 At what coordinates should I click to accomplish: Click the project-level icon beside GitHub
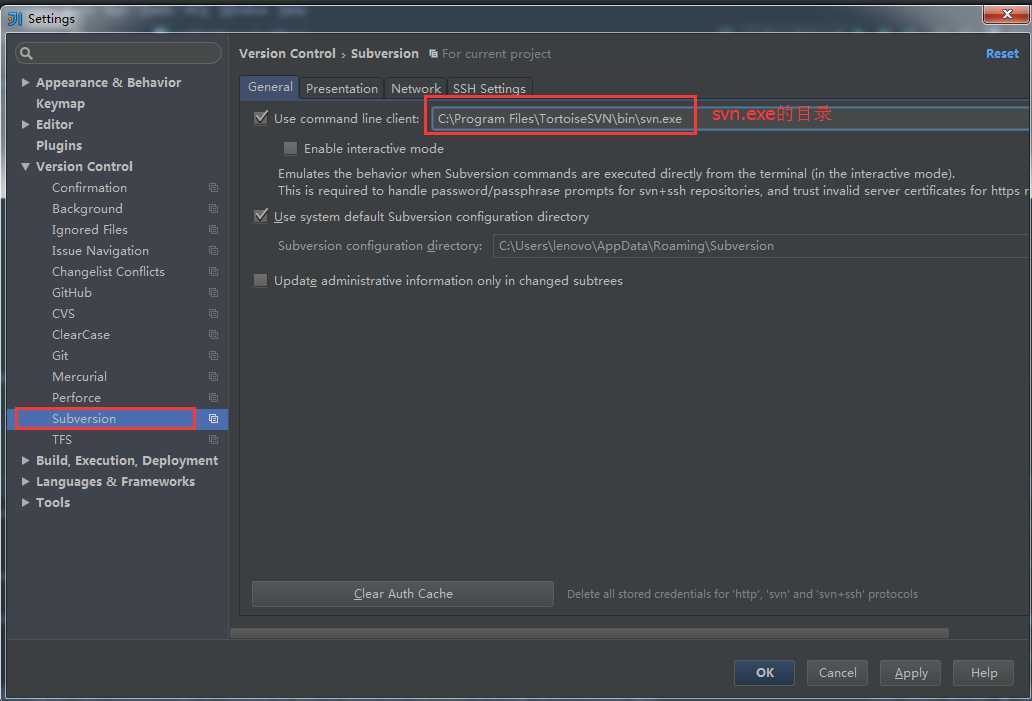(213, 292)
